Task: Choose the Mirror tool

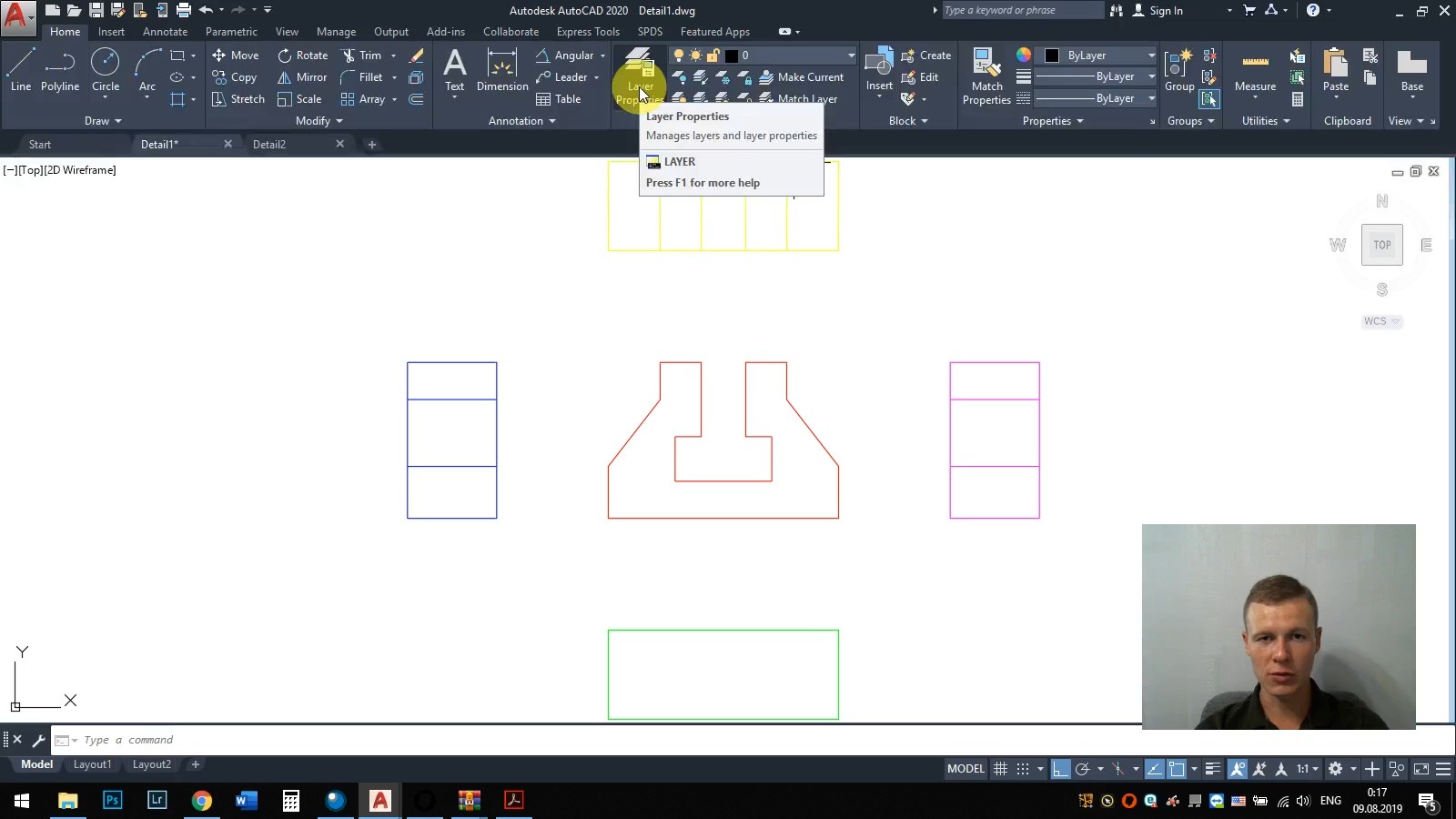Action: 302,77
